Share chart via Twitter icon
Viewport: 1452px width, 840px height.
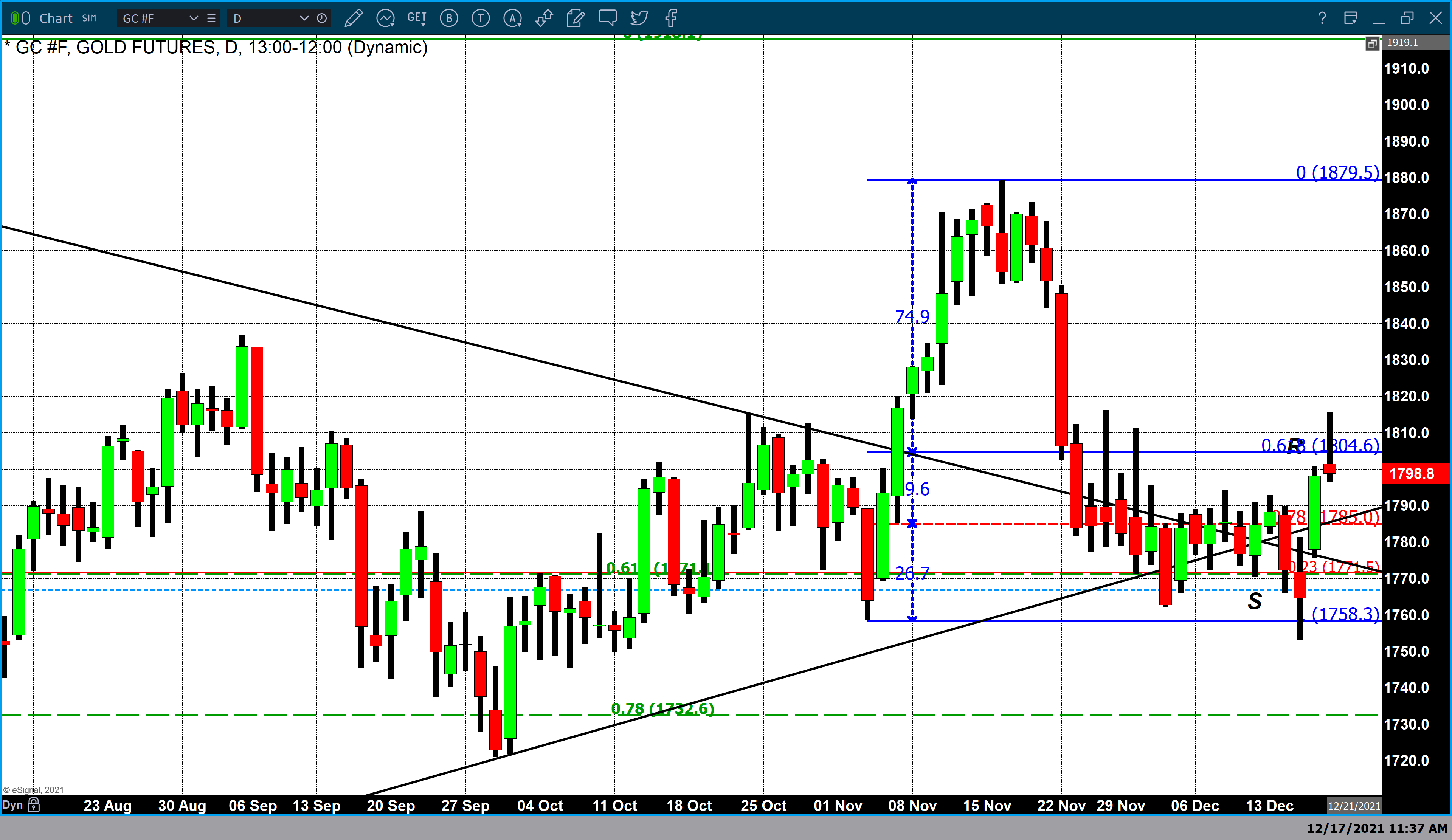(639, 19)
